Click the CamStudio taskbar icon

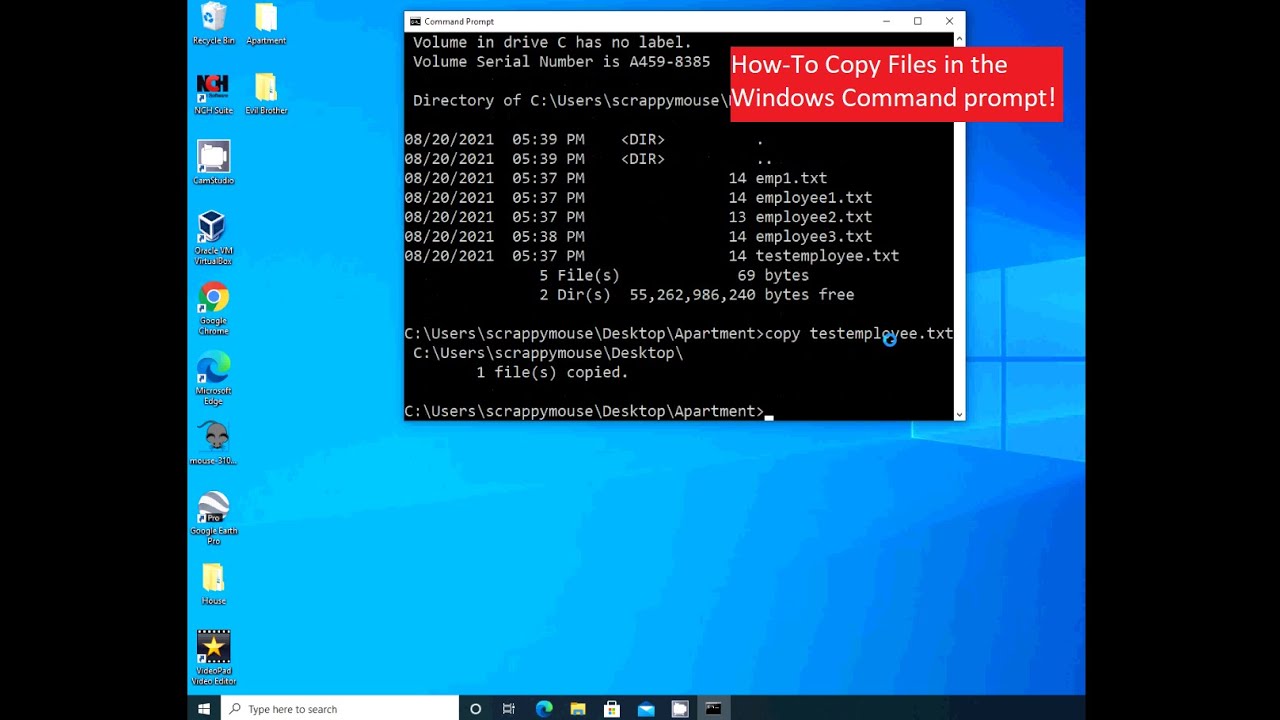(x=680, y=709)
